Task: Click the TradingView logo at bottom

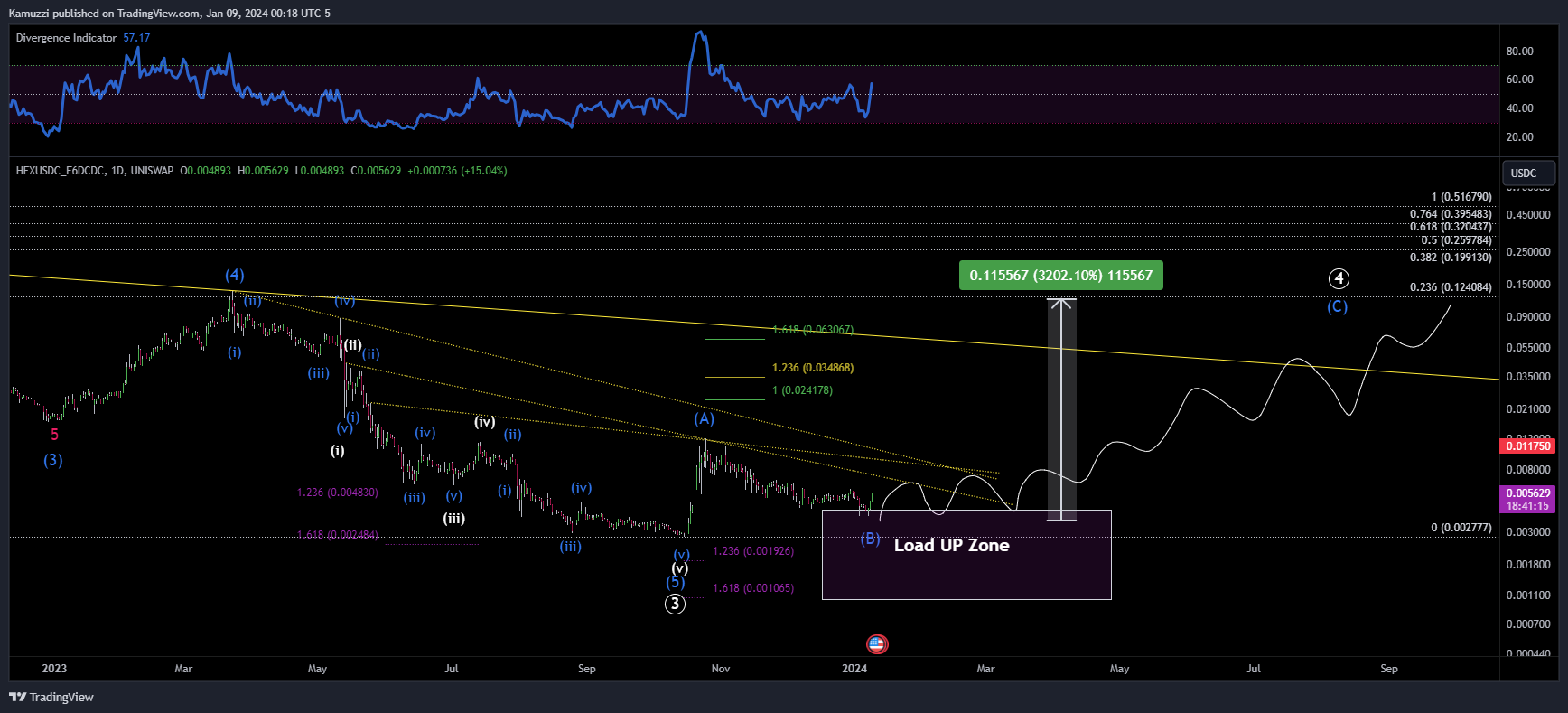Action: click(x=51, y=697)
